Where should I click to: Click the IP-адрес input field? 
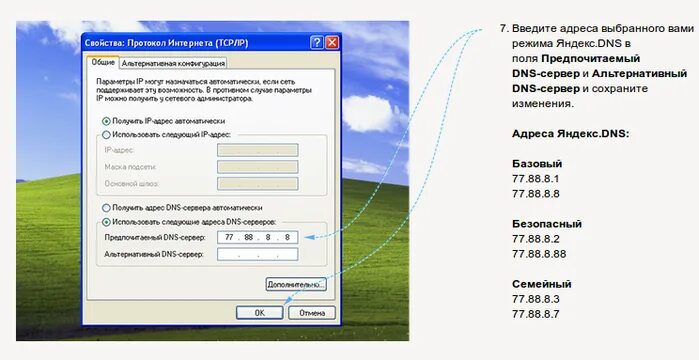pyautogui.click(x=258, y=150)
